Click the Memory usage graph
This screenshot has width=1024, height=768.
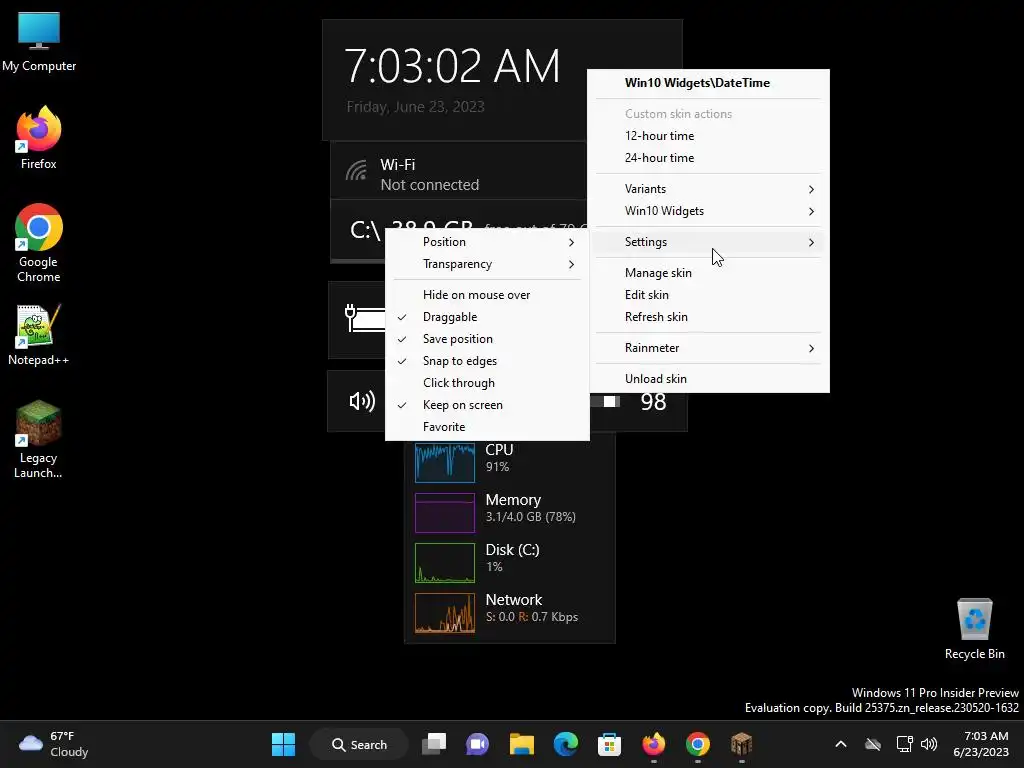[445, 513]
